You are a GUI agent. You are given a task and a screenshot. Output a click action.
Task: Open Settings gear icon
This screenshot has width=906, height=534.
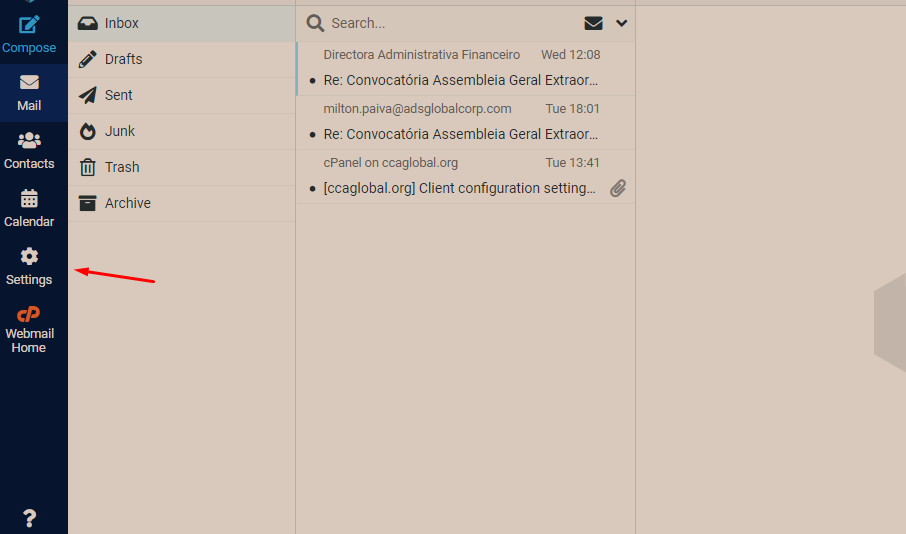(29, 256)
